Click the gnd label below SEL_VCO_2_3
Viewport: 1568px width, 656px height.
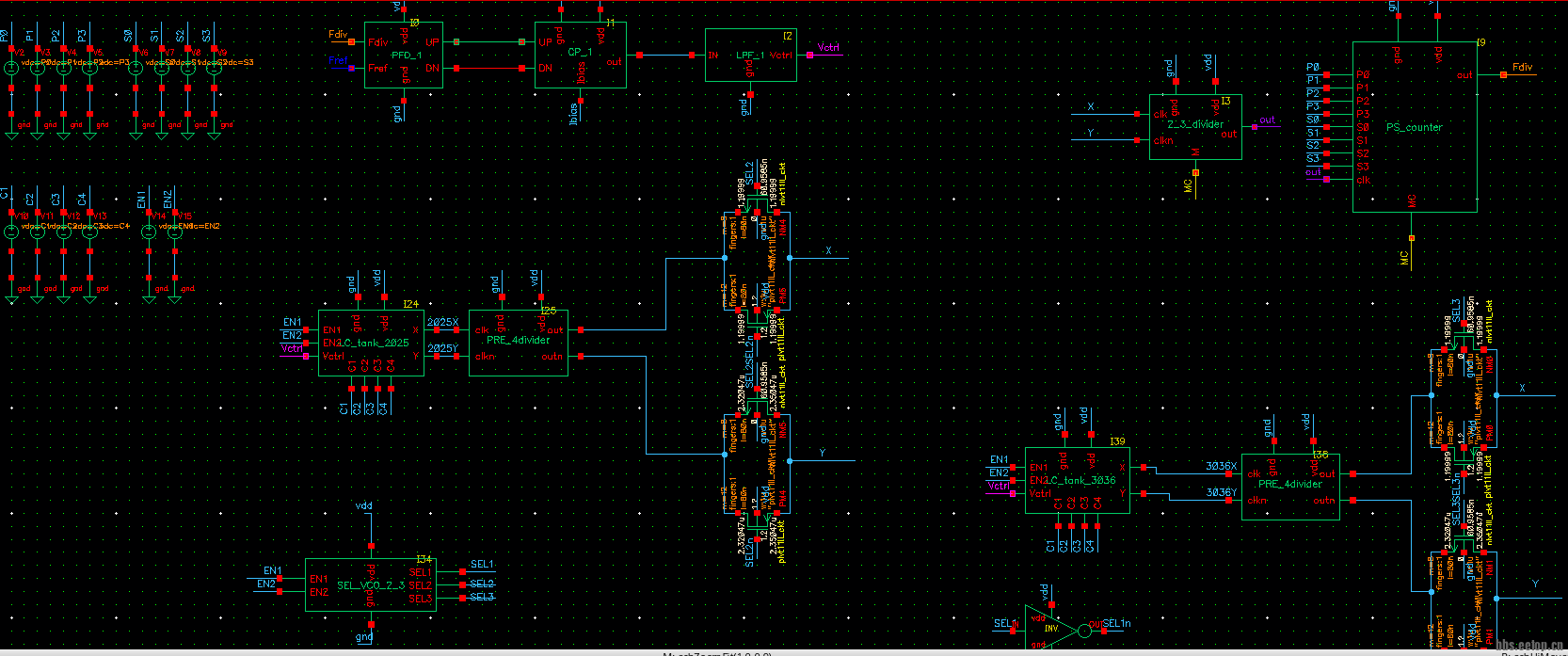[x=363, y=637]
